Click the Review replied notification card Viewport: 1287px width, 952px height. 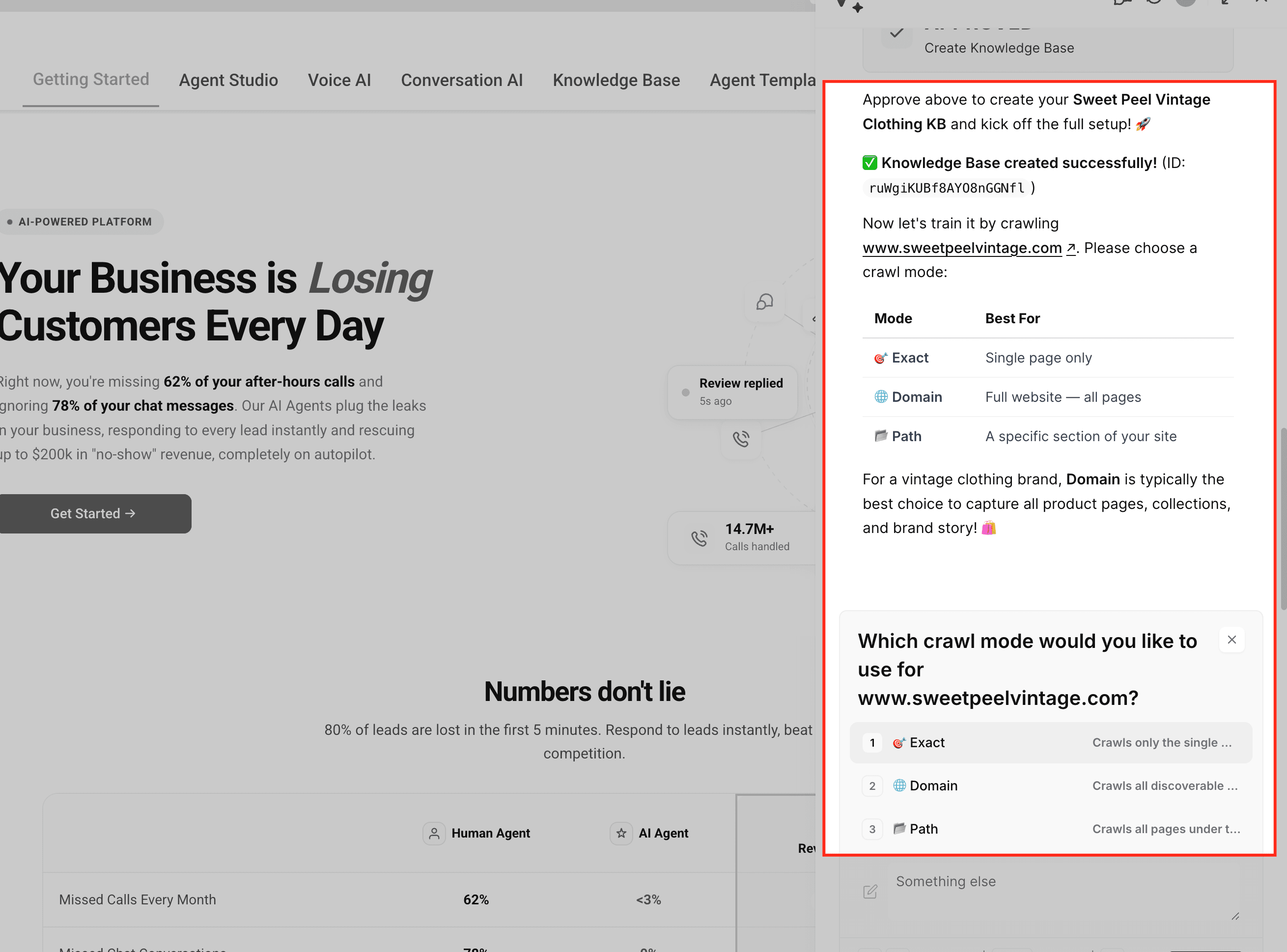click(732, 392)
